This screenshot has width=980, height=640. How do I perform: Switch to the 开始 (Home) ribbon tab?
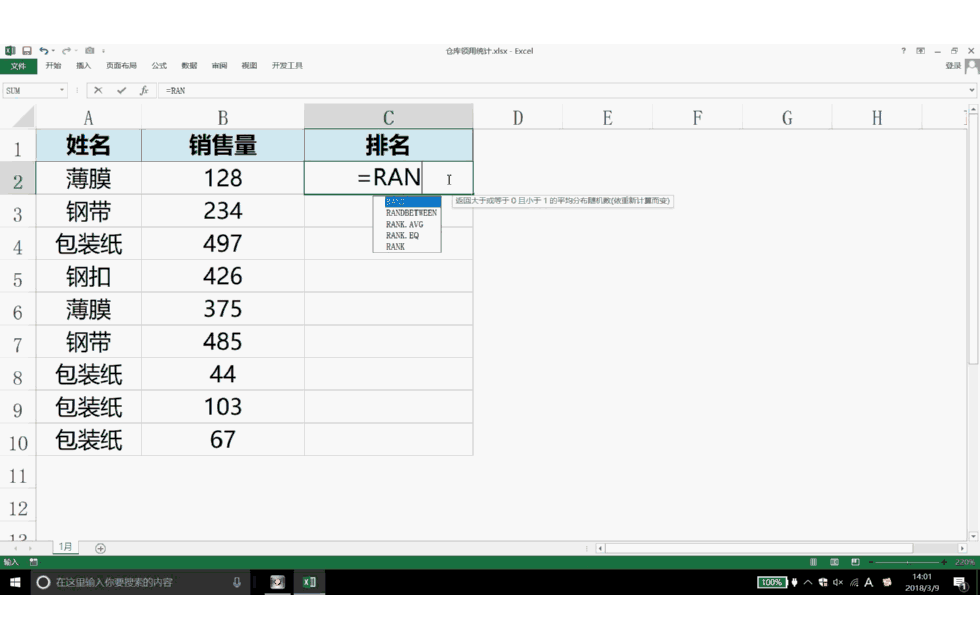[53, 66]
